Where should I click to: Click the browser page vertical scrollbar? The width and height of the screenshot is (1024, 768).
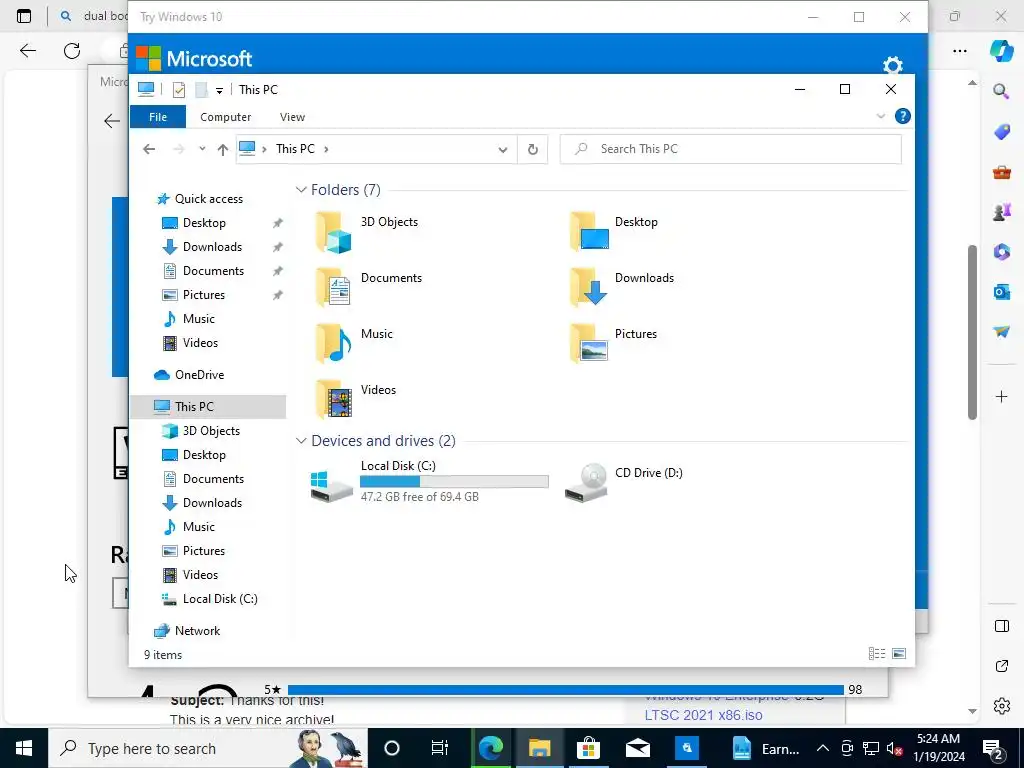point(972,332)
